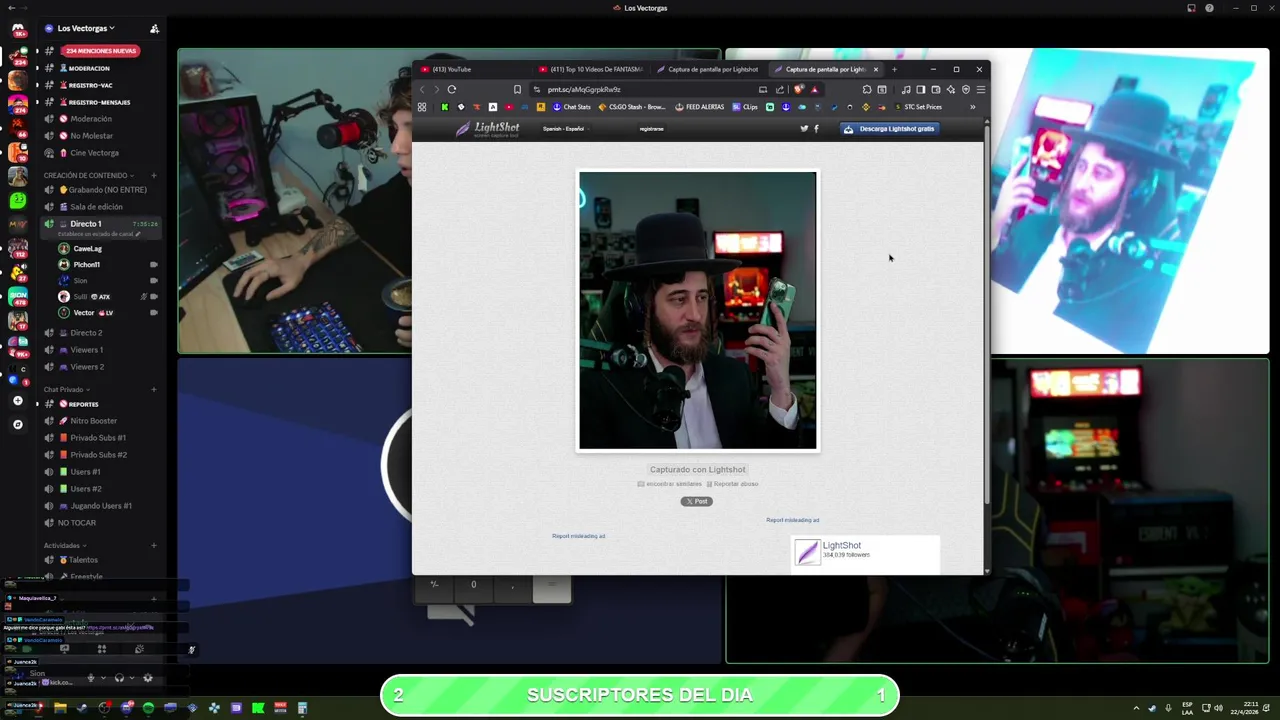Click the captured screenshot image on Lightshot

698,311
